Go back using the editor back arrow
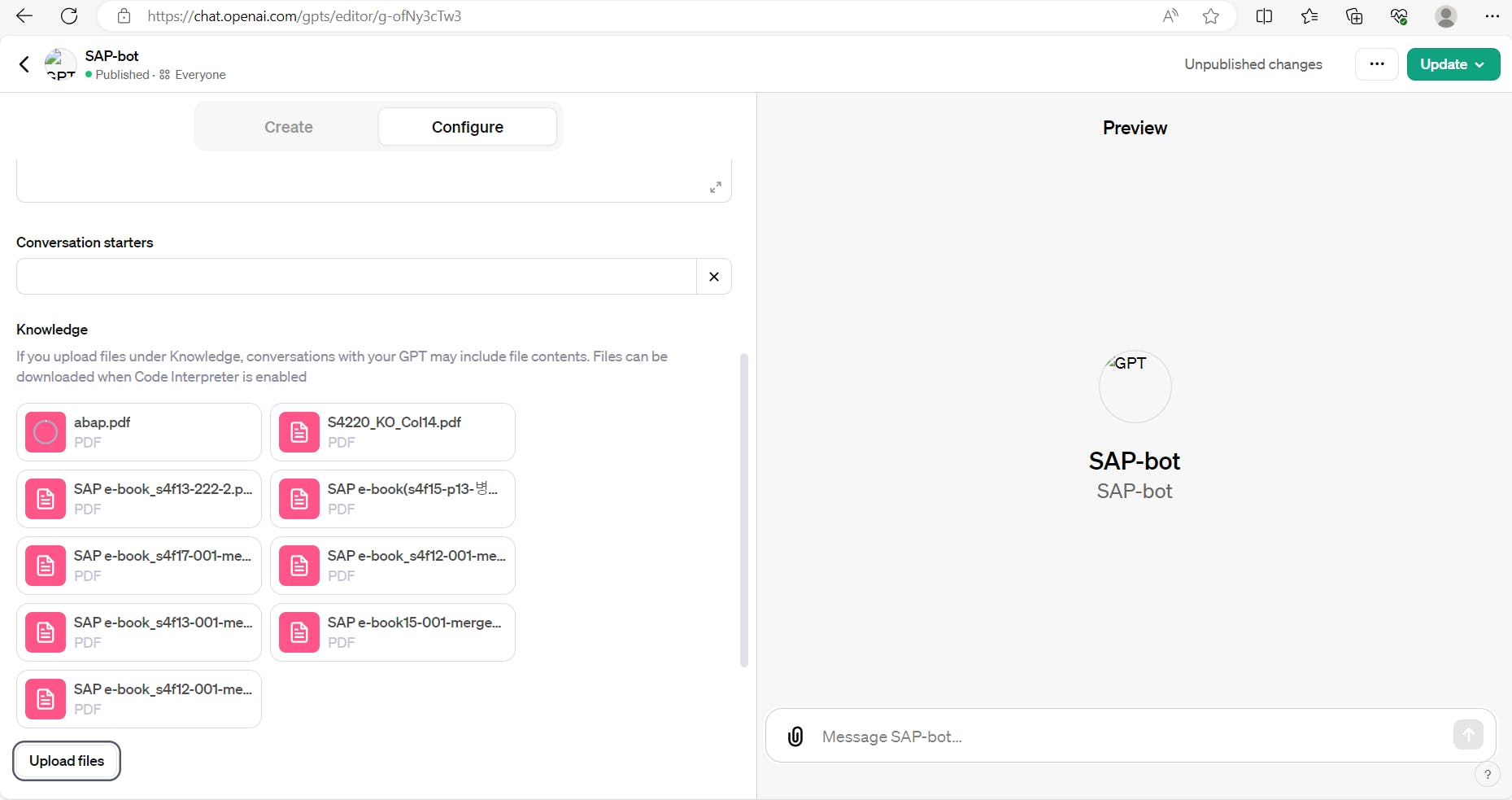1512x800 pixels. click(24, 64)
